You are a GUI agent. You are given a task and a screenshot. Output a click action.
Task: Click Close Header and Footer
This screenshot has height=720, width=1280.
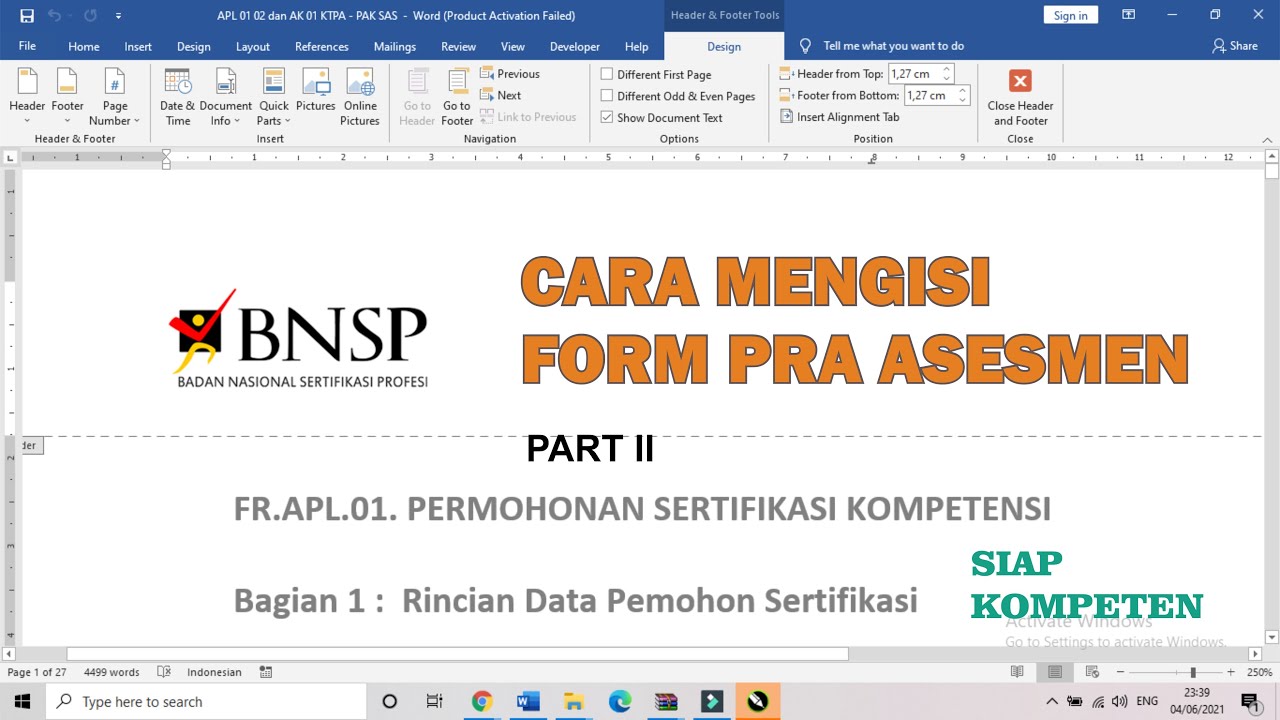point(1020,97)
